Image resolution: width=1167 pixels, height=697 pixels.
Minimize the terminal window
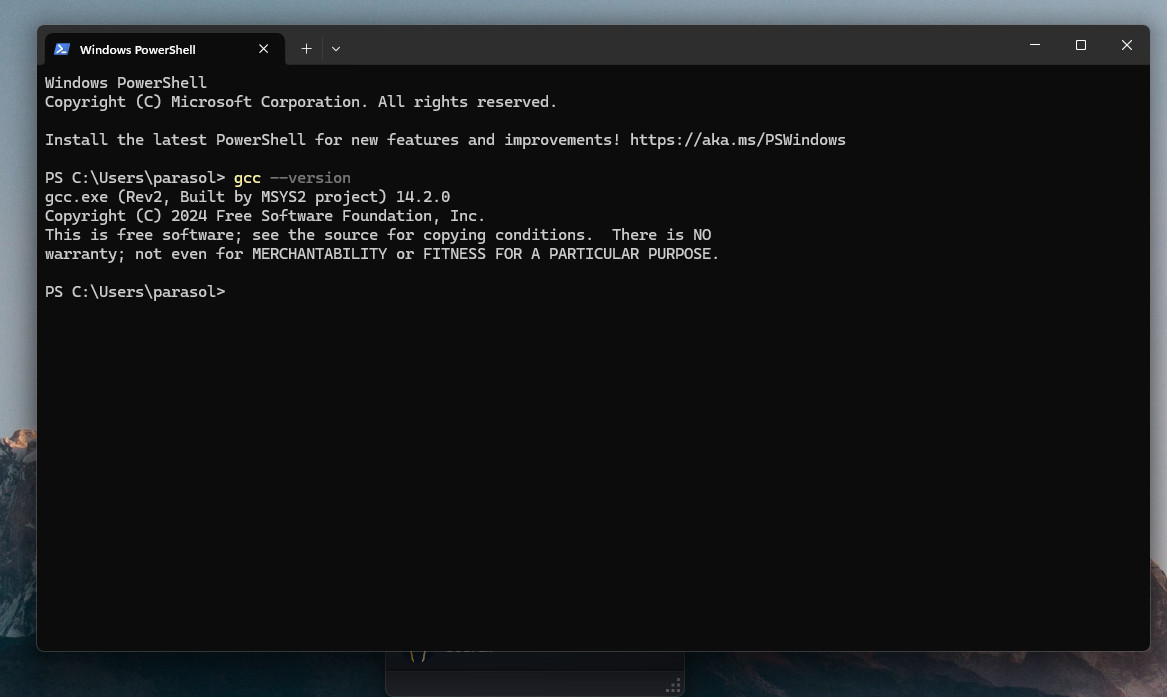(1035, 45)
